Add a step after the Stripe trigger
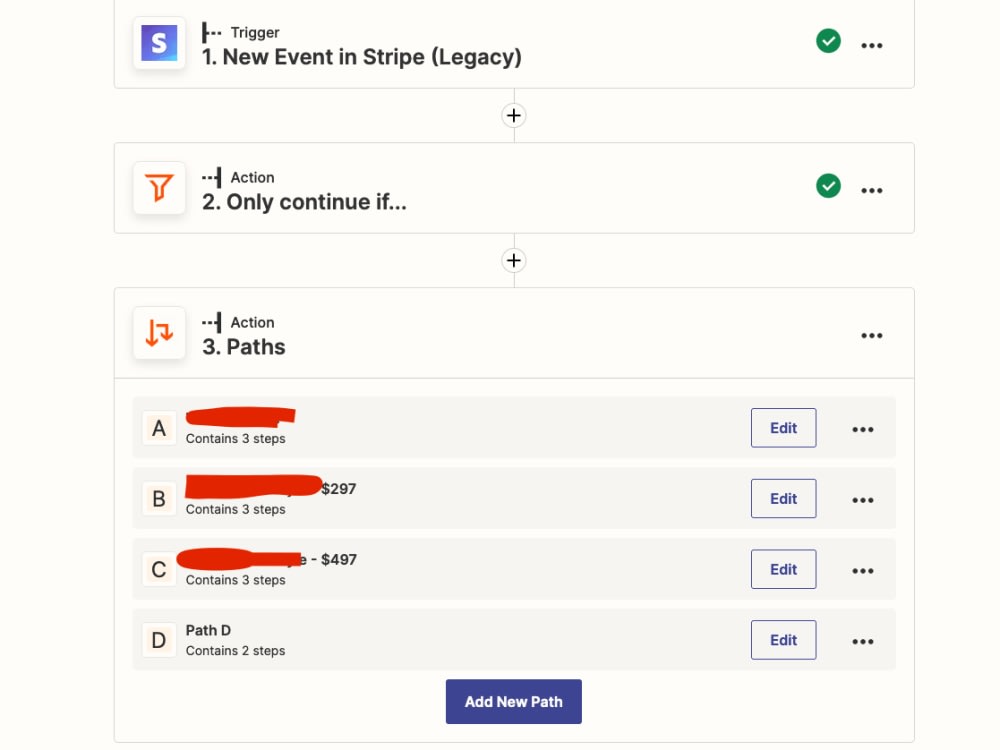The width and height of the screenshot is (1000, 750). tap(513, 115)
